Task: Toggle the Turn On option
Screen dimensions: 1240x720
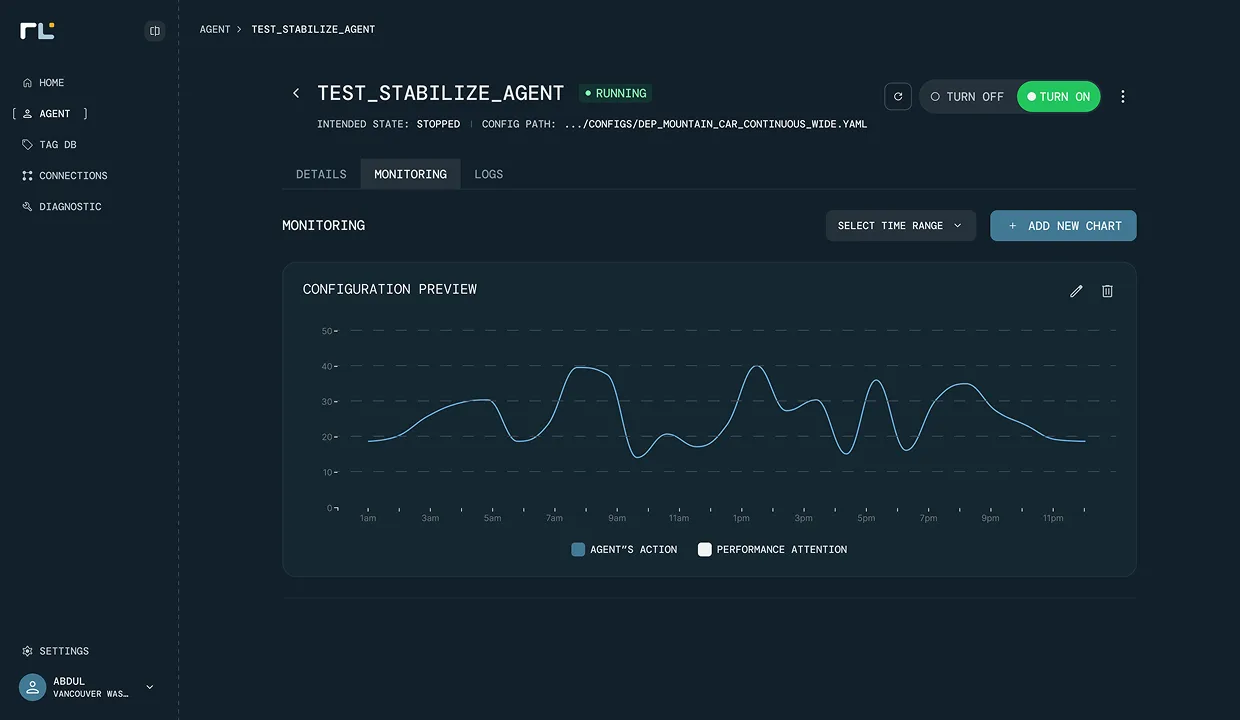Action: (x=1059, y=97)
